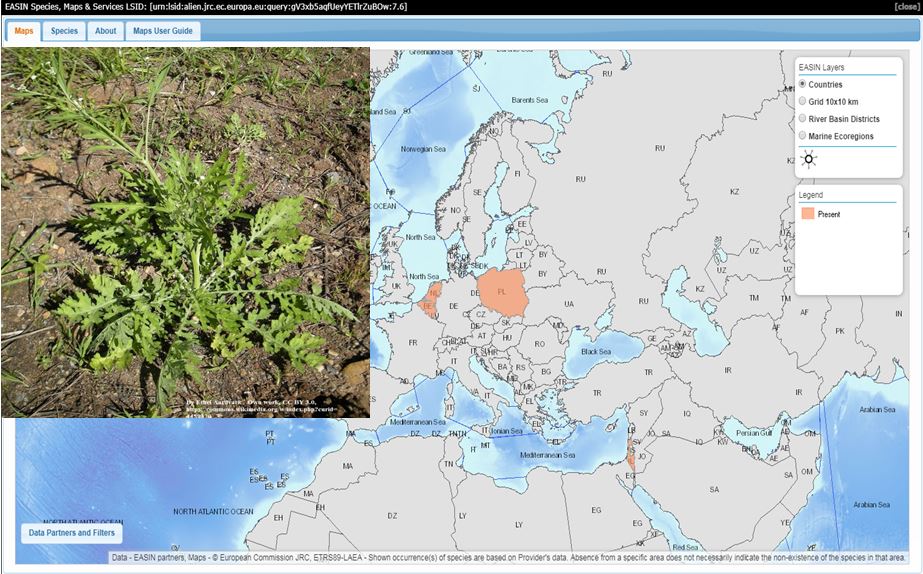Viewport: 923px width, 574px height.
Task: Close the window with the [close] link
Action: coord(906,7)
